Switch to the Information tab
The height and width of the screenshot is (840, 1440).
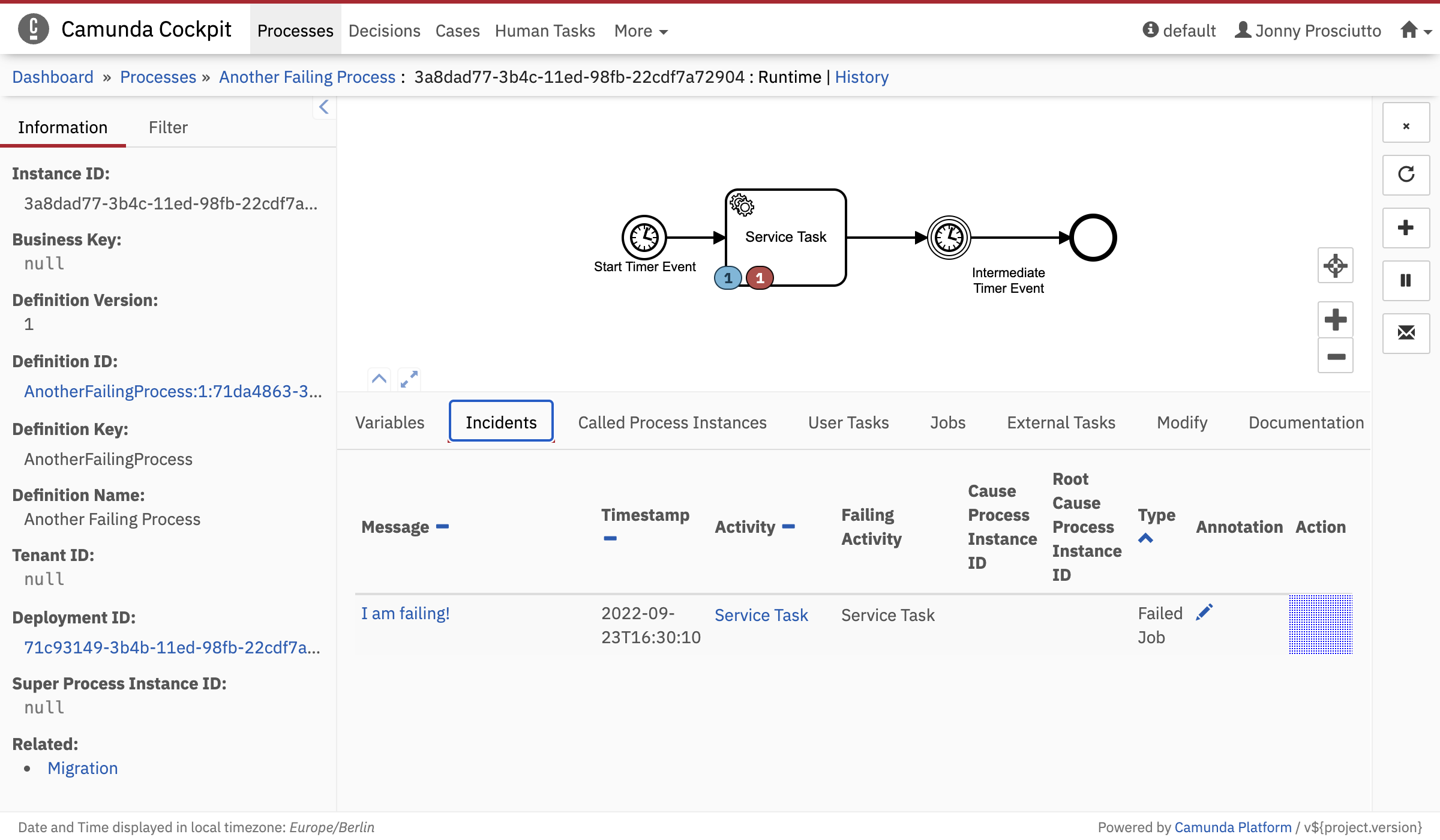click(63, 127)
